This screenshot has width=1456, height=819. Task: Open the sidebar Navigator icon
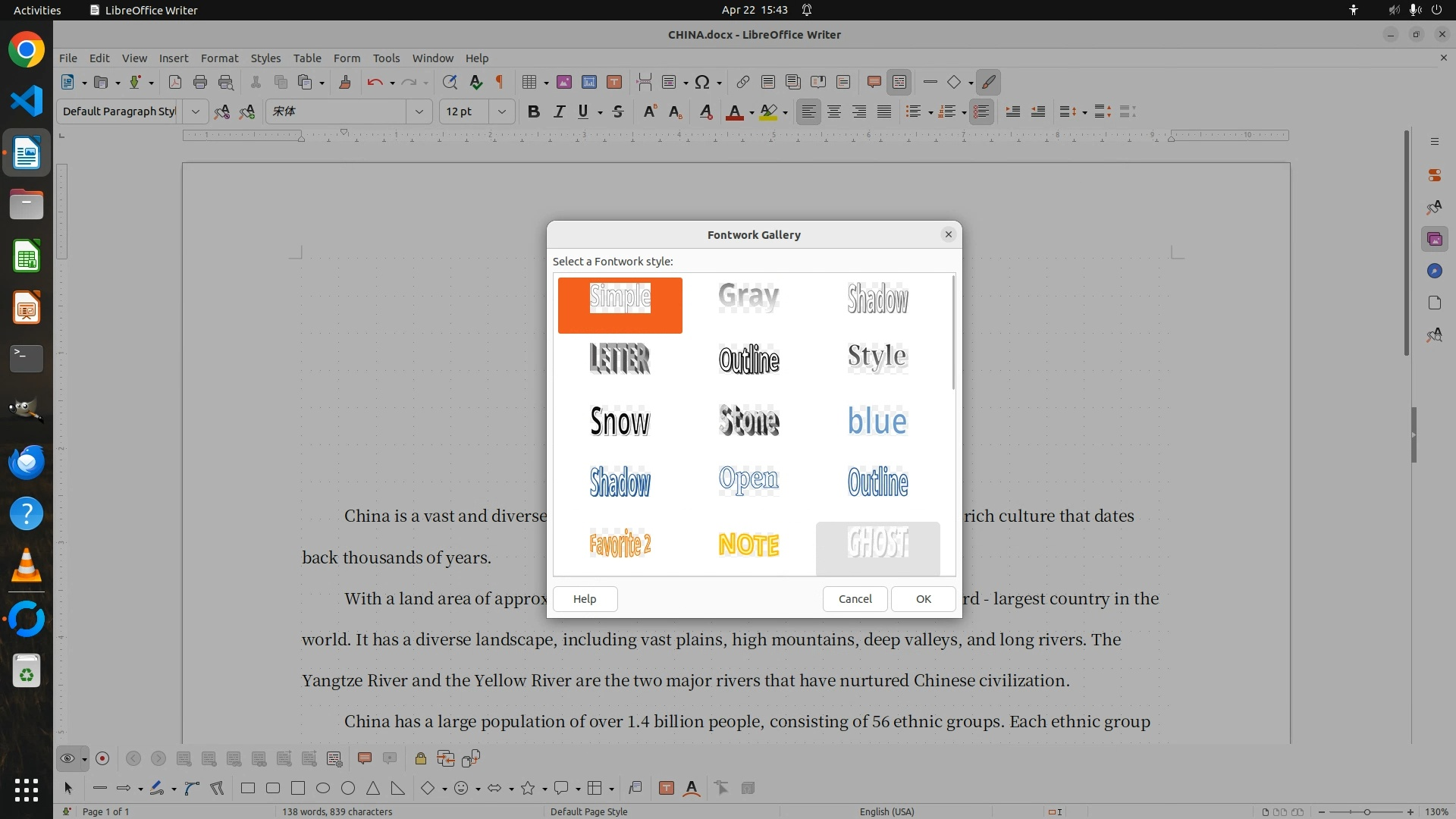pyautogui.click(x=1434, y=271)
